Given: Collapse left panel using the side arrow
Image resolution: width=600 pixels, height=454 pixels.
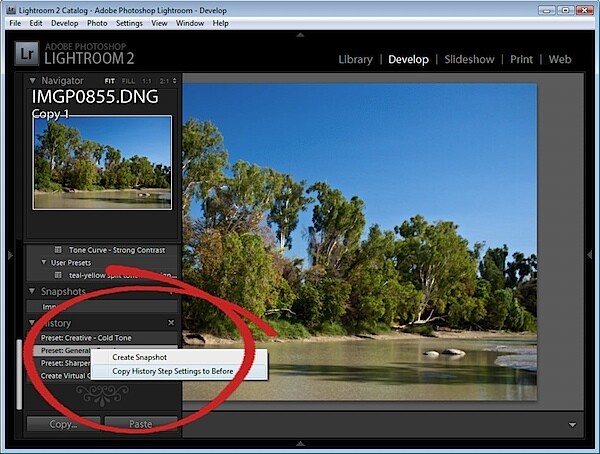Looking at the screenshot, I should tap(10, 255).
